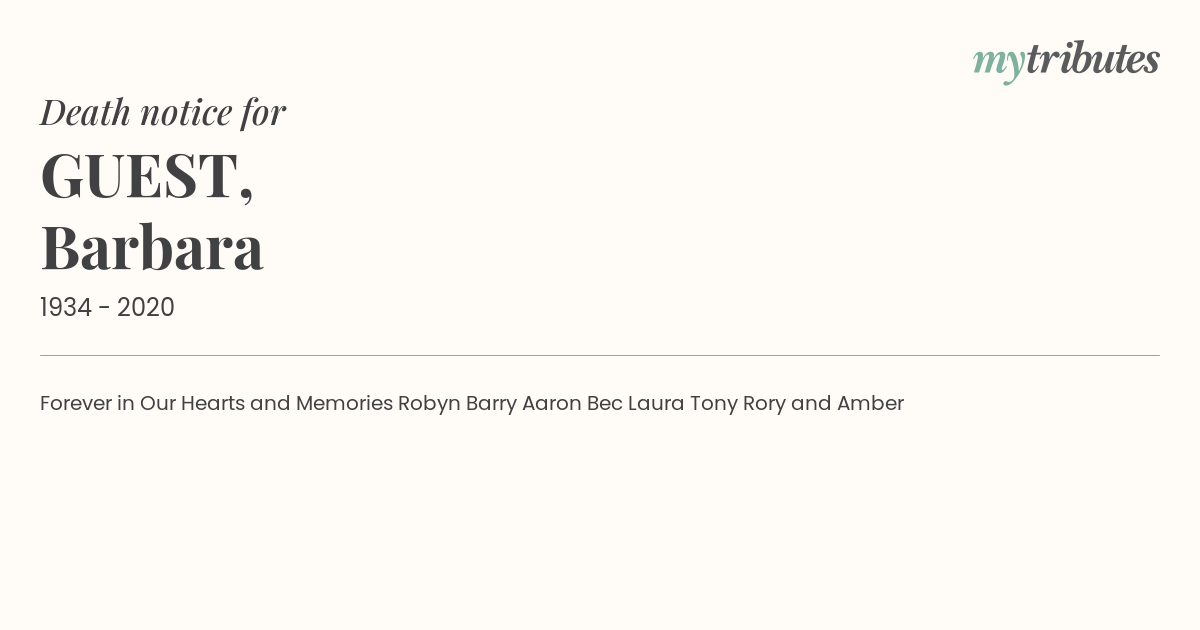Select the birth year 1934
This screenshot has width=1200, height=630.
click(x=66, y=308)
